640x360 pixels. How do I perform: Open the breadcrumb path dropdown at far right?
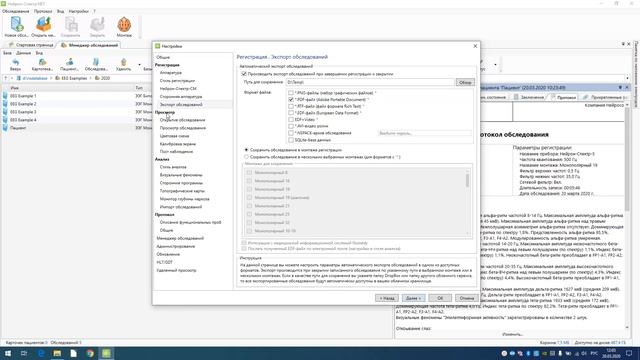tap(627, 78)
